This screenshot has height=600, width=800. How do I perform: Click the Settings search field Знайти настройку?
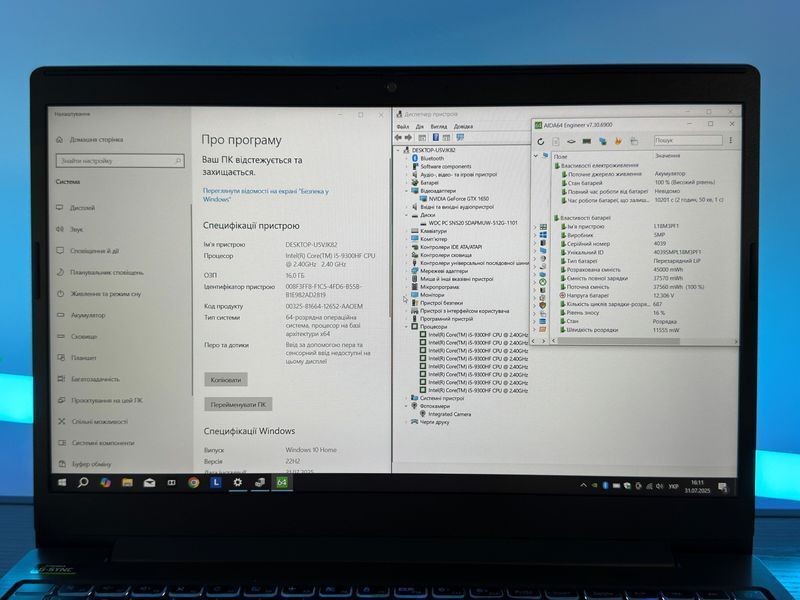point(120,161)
